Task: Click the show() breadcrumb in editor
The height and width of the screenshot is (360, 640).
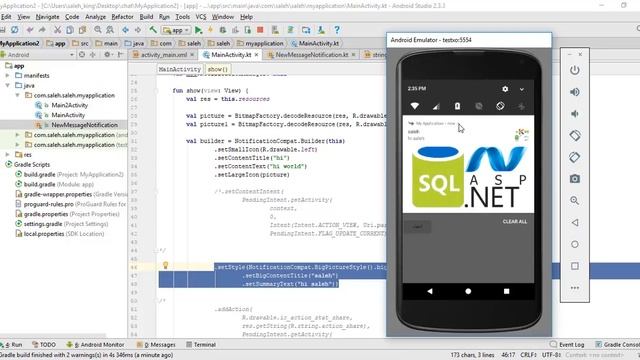Action: (218, 69)
